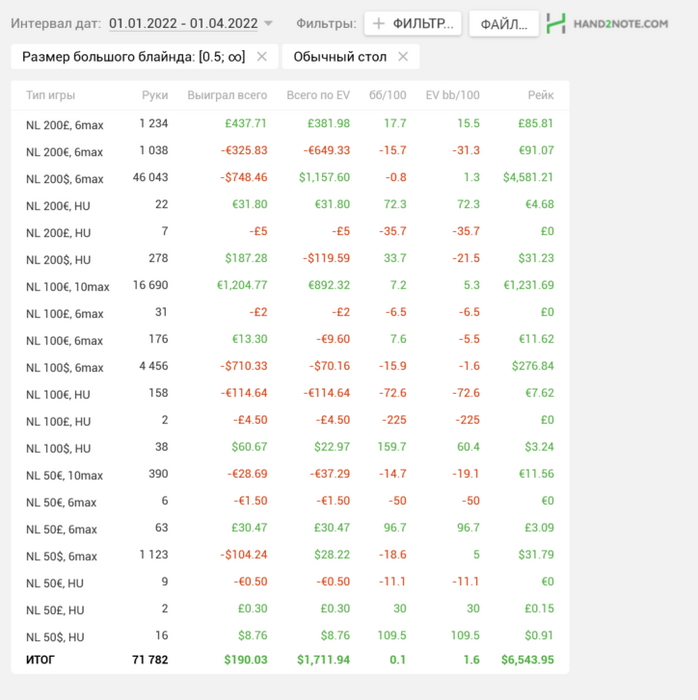Screen dimensions: 698x700
Task: Sort by Руки column header
Action: pyautogui.click(x=155, y=96)
